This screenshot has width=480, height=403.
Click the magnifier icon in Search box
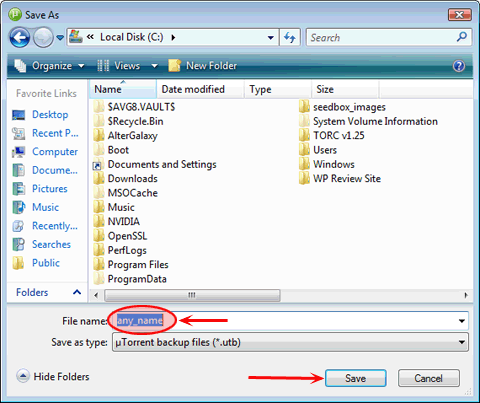click(462, 37)
